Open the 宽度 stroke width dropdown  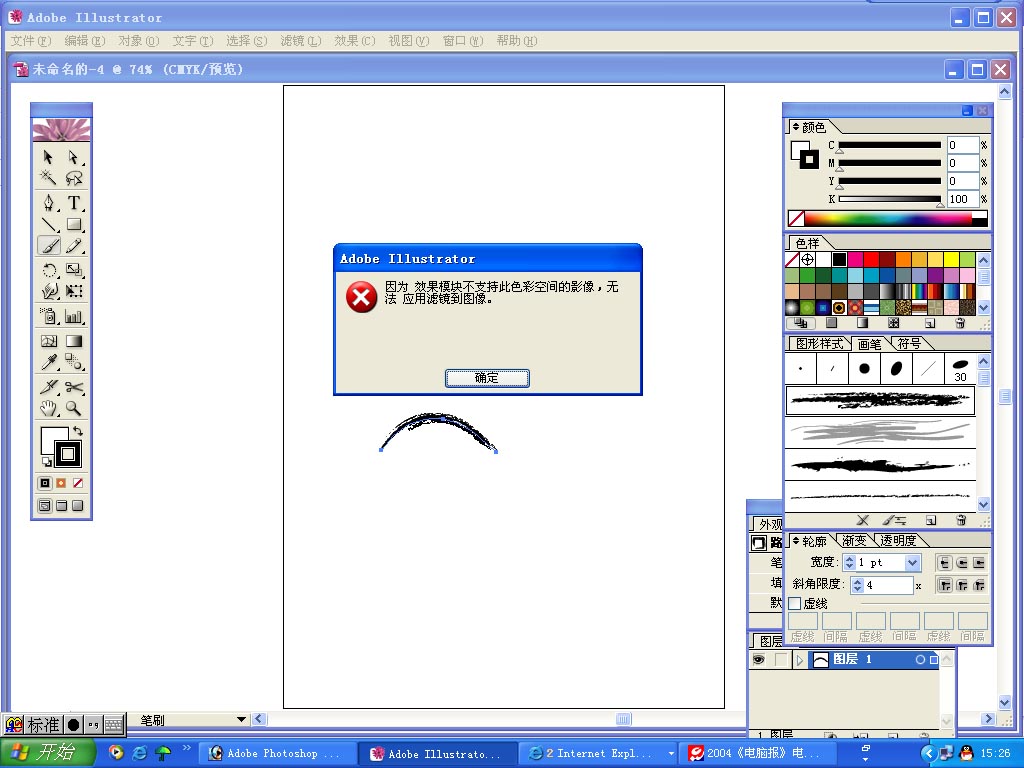(x=912, y=562)
